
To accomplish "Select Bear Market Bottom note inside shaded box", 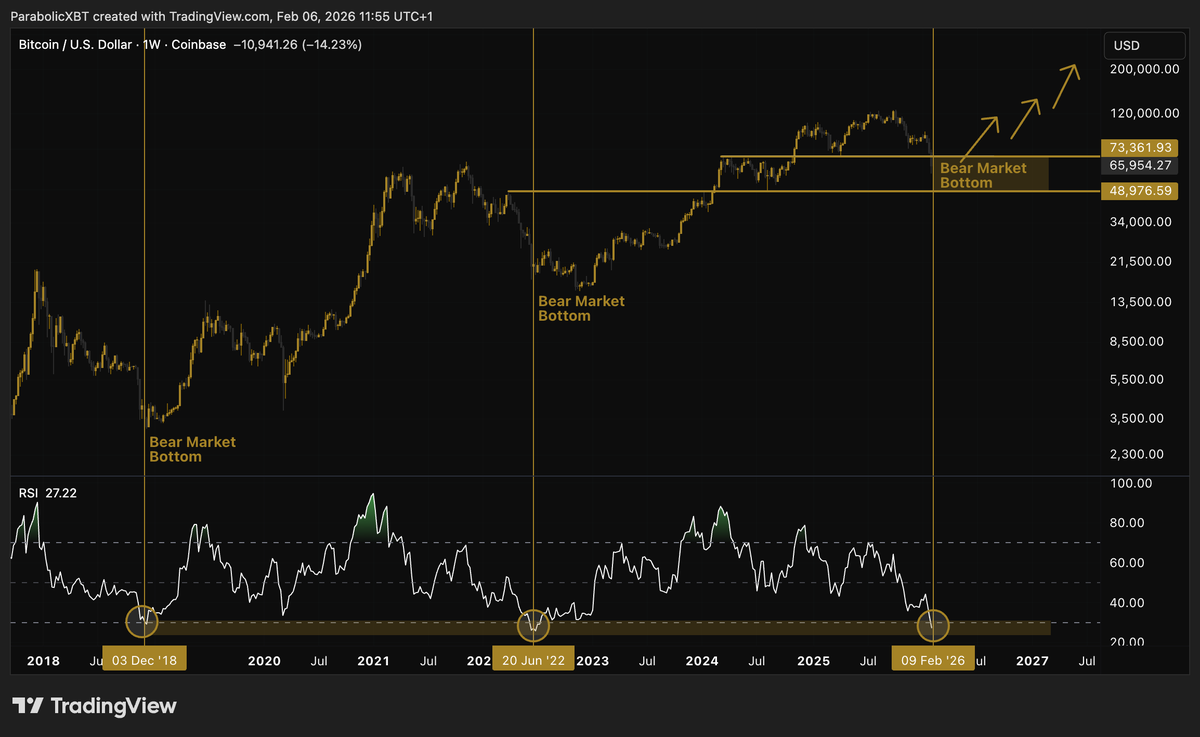I will pyautogui.click(x=983, y=175).
